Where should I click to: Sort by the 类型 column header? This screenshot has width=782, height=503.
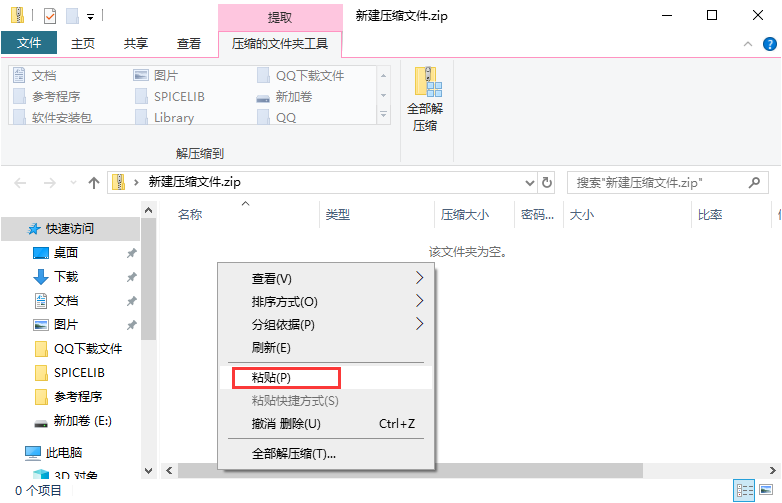coord(338,215)
